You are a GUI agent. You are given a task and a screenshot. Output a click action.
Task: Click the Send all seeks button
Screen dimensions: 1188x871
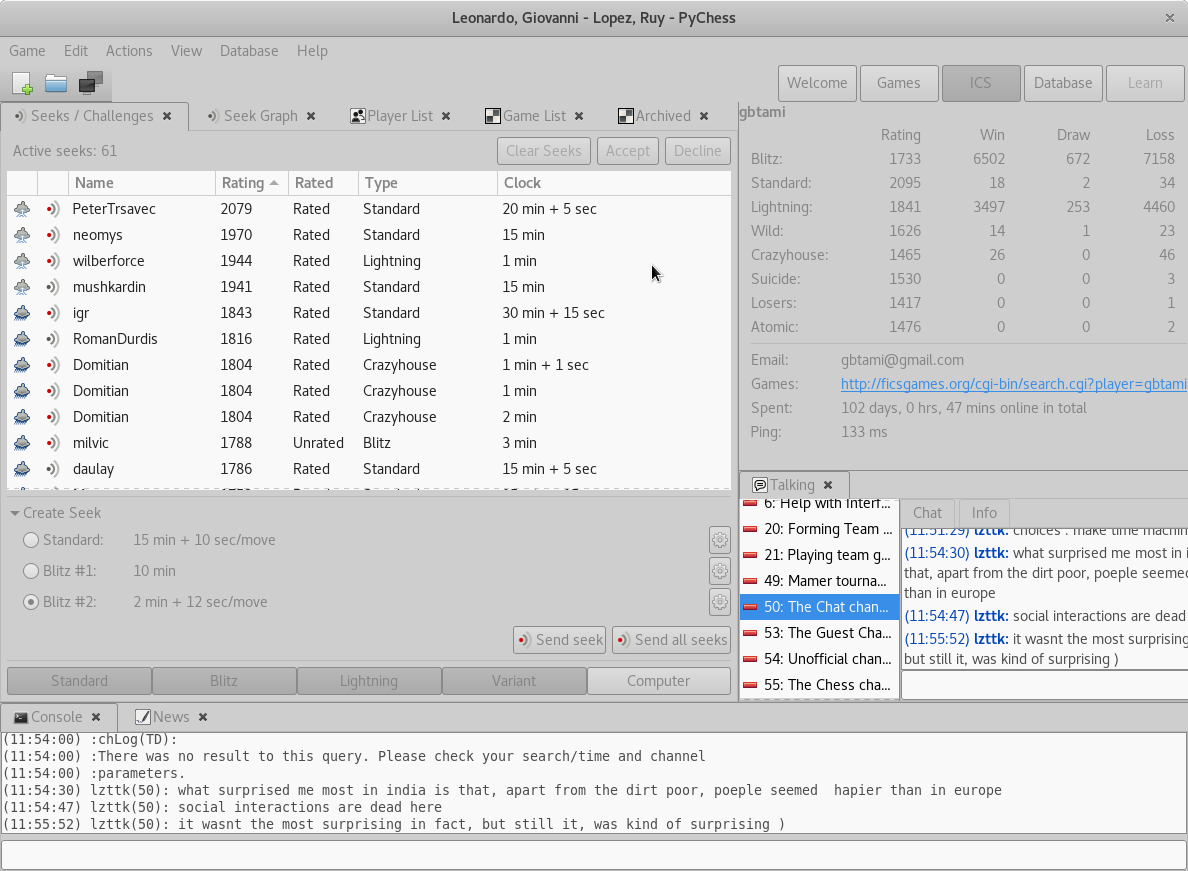671,640
